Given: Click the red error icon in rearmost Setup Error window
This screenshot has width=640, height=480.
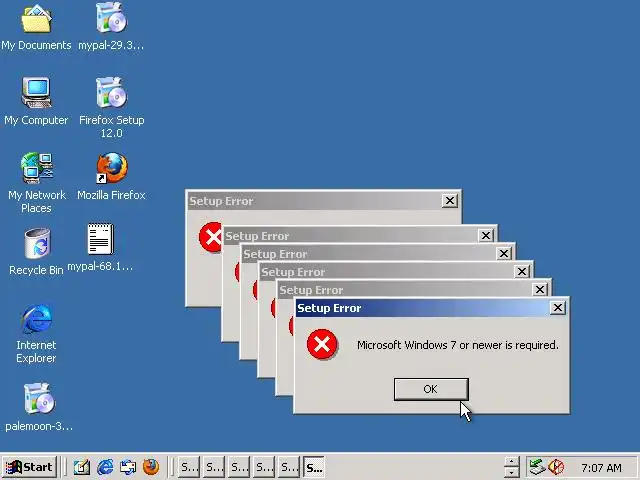Looking at the screenshot, I should pos(210,237).
